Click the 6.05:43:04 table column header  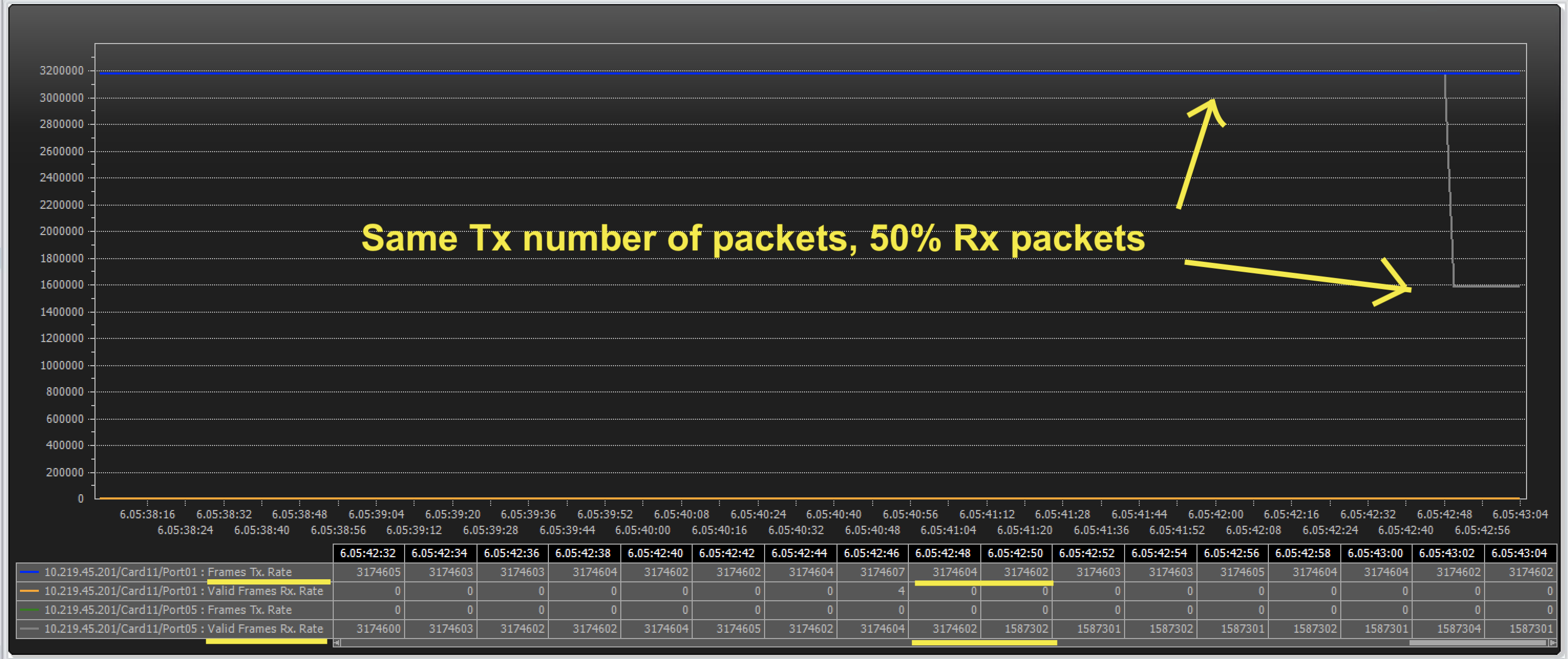click(1520, 553)
